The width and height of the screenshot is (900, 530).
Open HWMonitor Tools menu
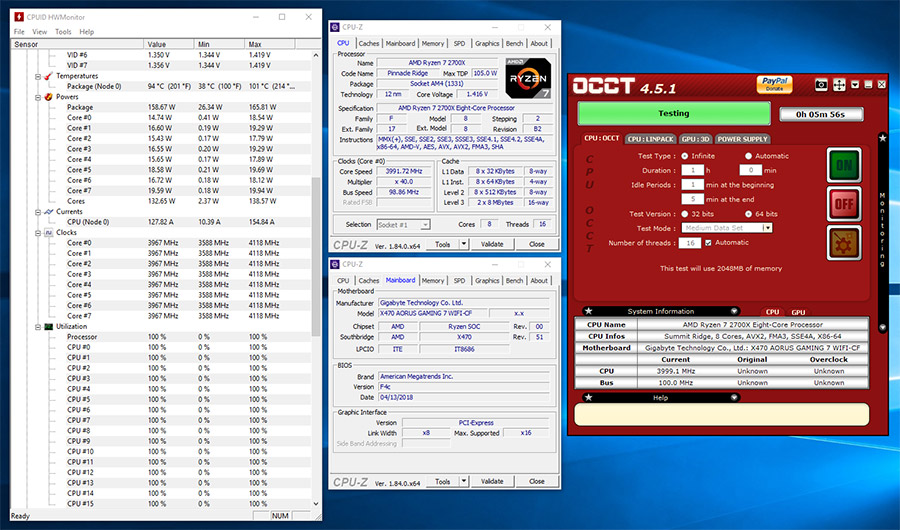click(63, 32)
